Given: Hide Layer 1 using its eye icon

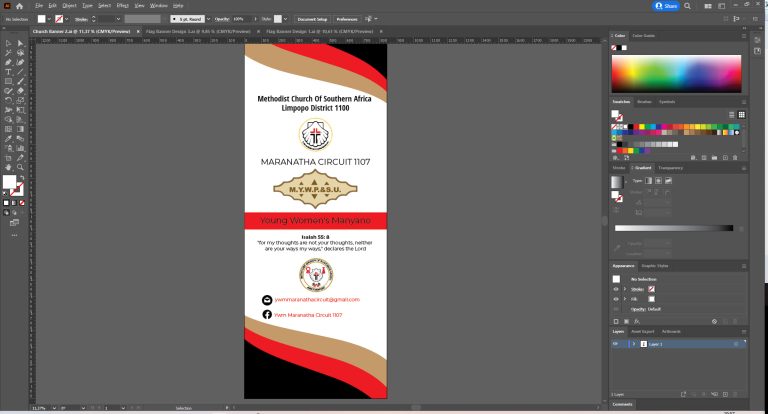Looking at the screenshot, I should coord(616,343).
